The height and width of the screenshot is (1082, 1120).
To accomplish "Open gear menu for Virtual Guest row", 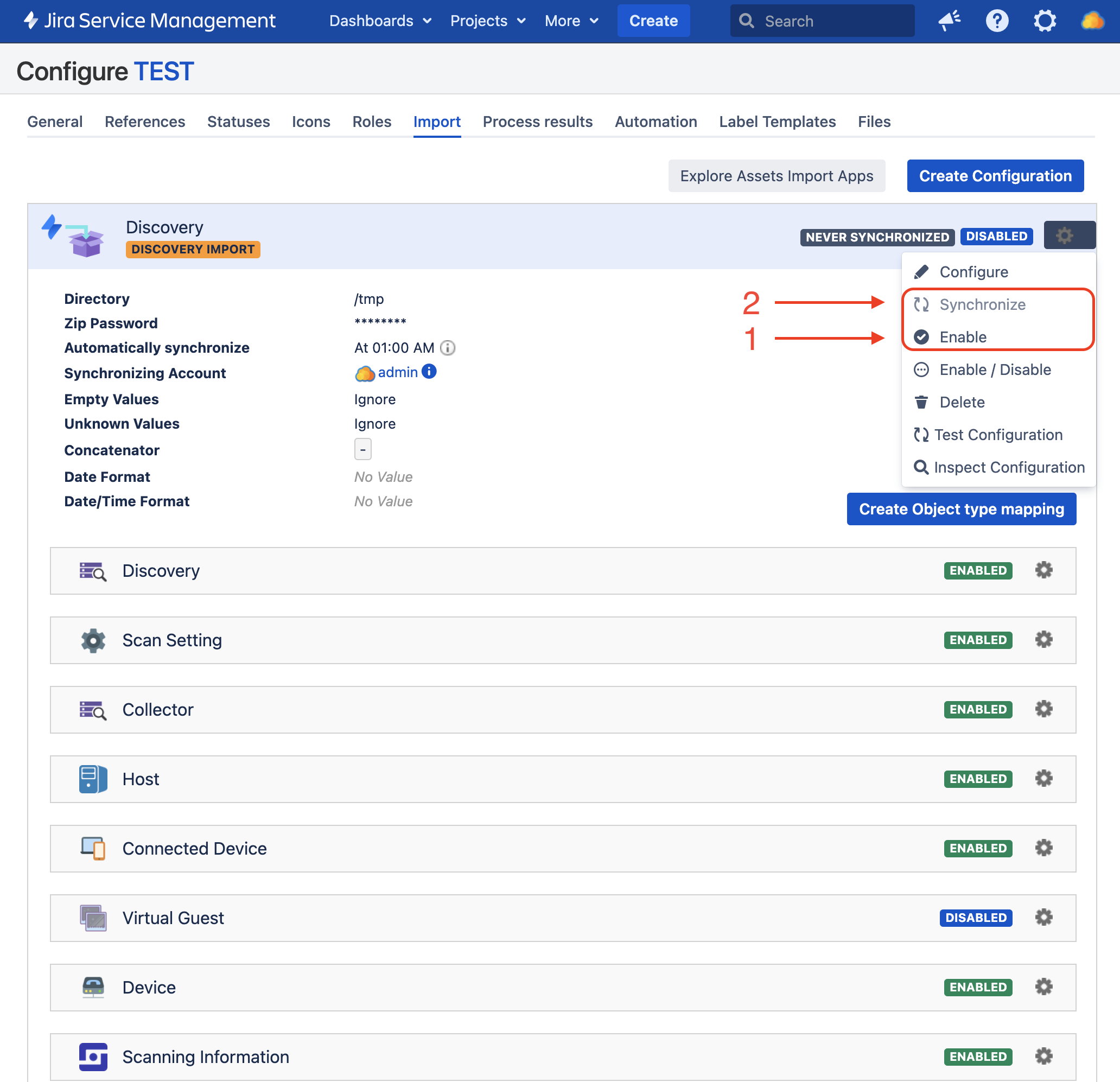I will [1043, 918].
